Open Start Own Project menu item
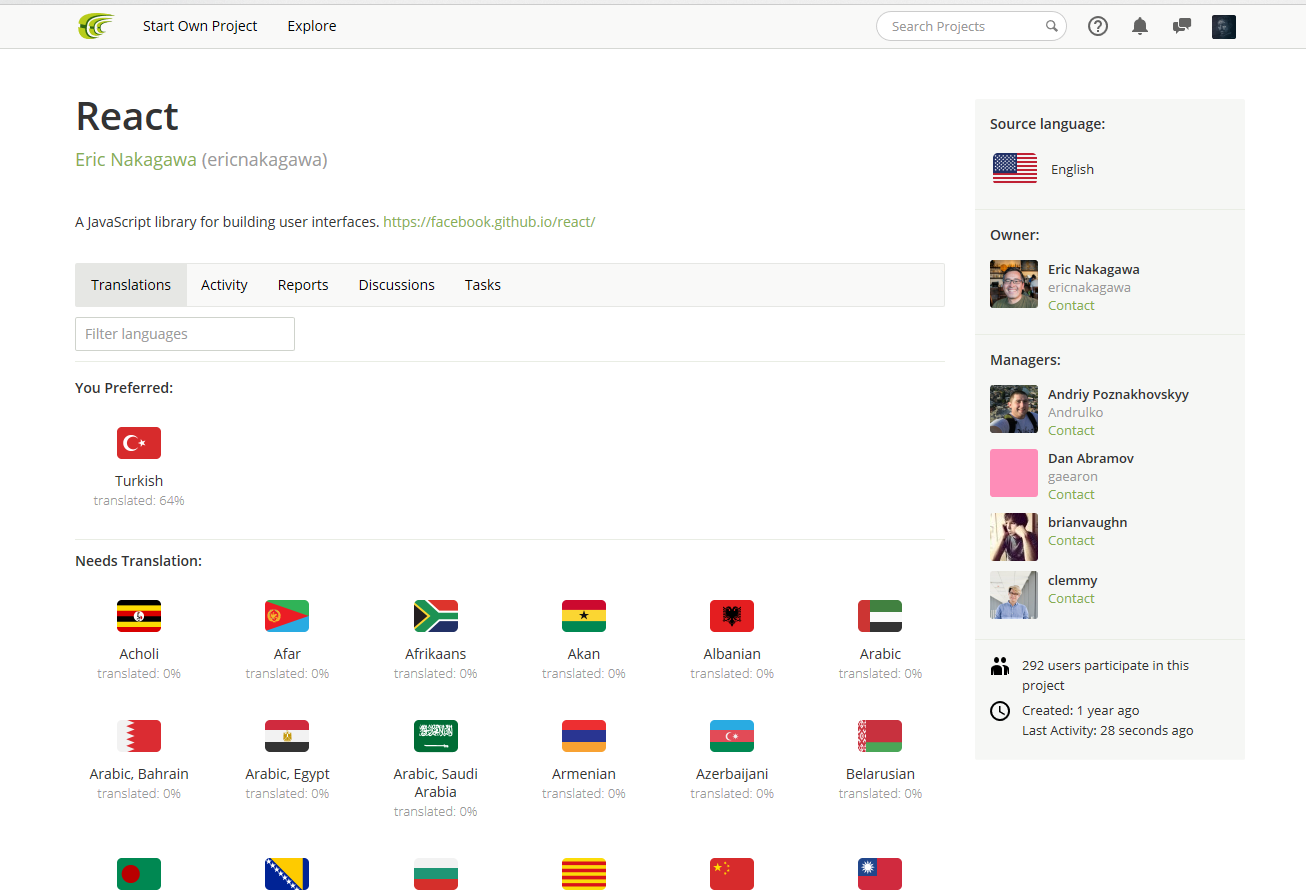Viewport: 1306px width, 892px height. (200, 26)
